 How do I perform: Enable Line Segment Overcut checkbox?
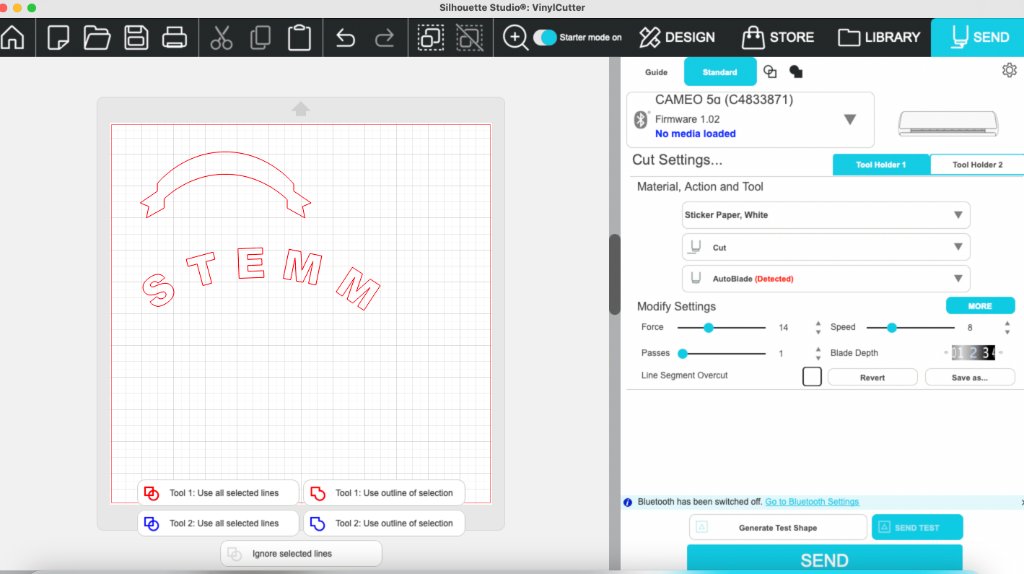[812, 377]
